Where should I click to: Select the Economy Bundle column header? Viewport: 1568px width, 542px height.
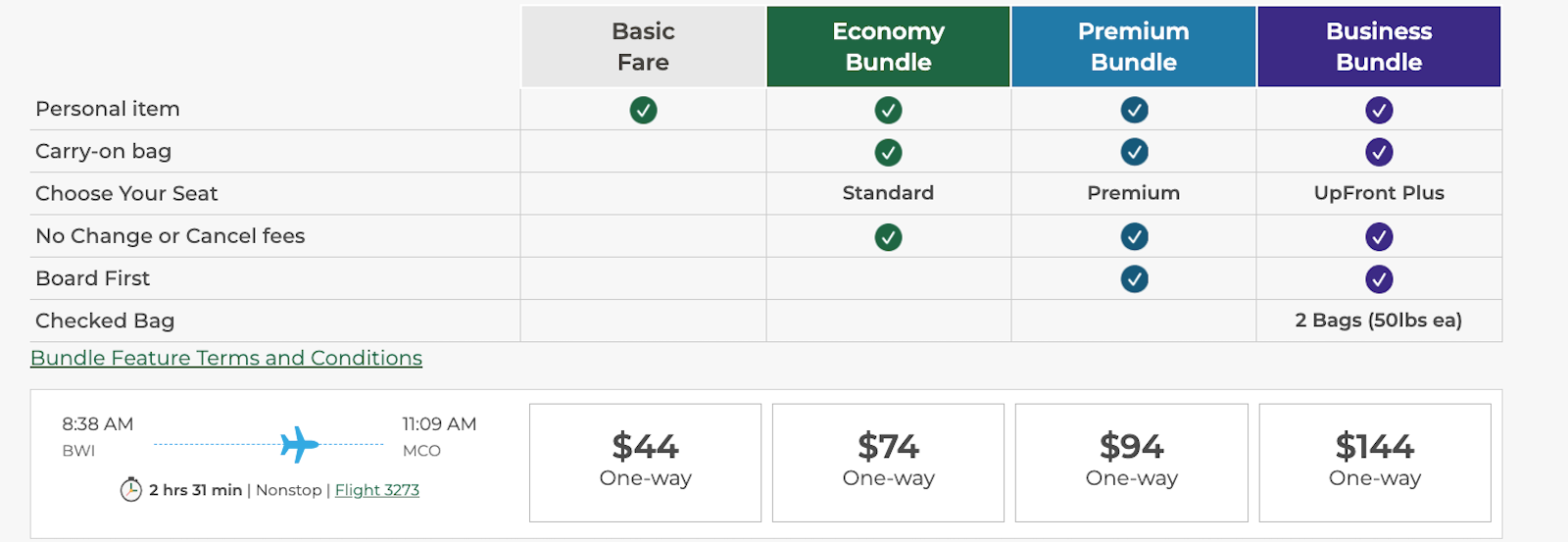(888, 46)
